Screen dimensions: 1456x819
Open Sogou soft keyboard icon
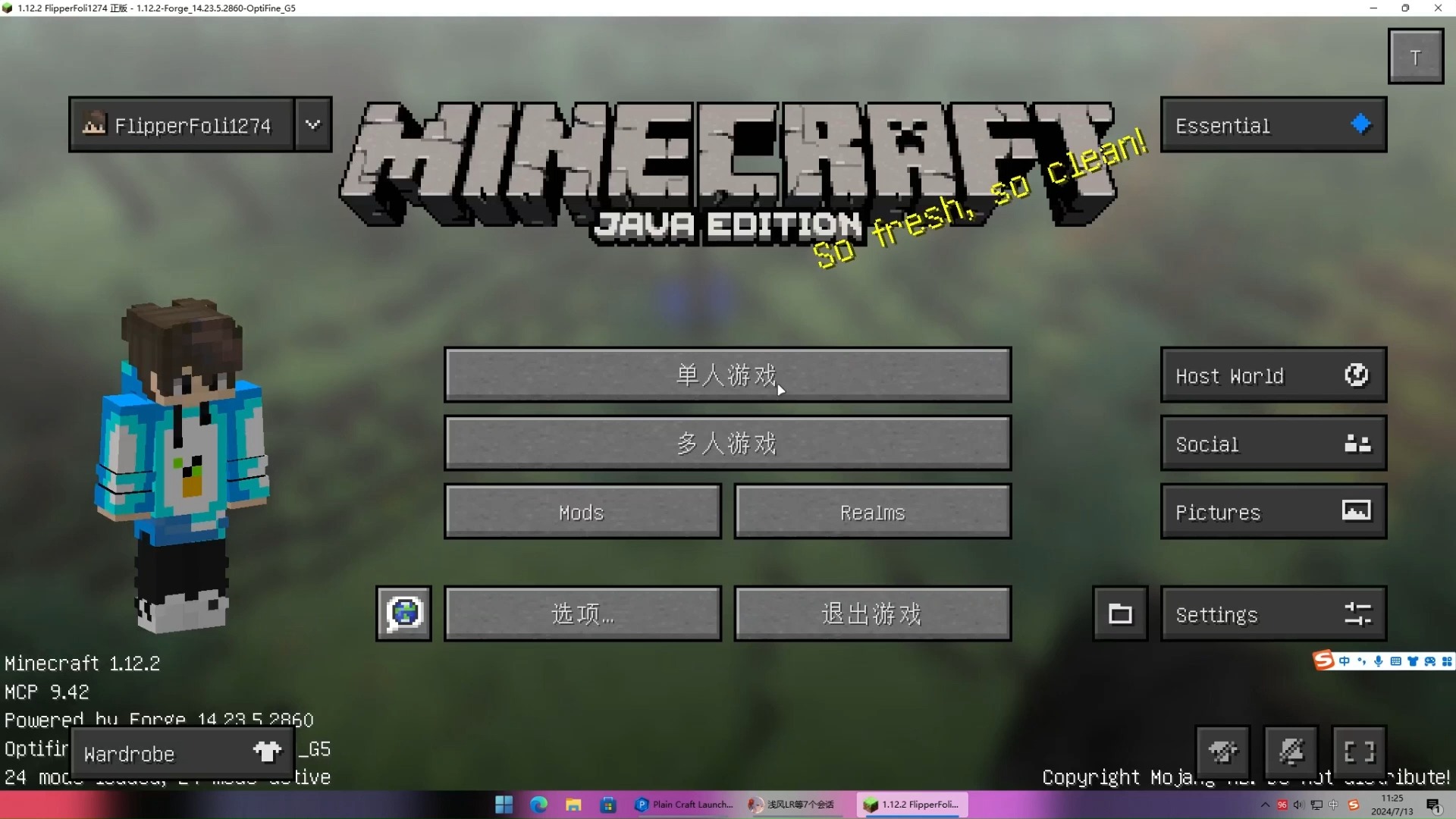coord(1395,661)
